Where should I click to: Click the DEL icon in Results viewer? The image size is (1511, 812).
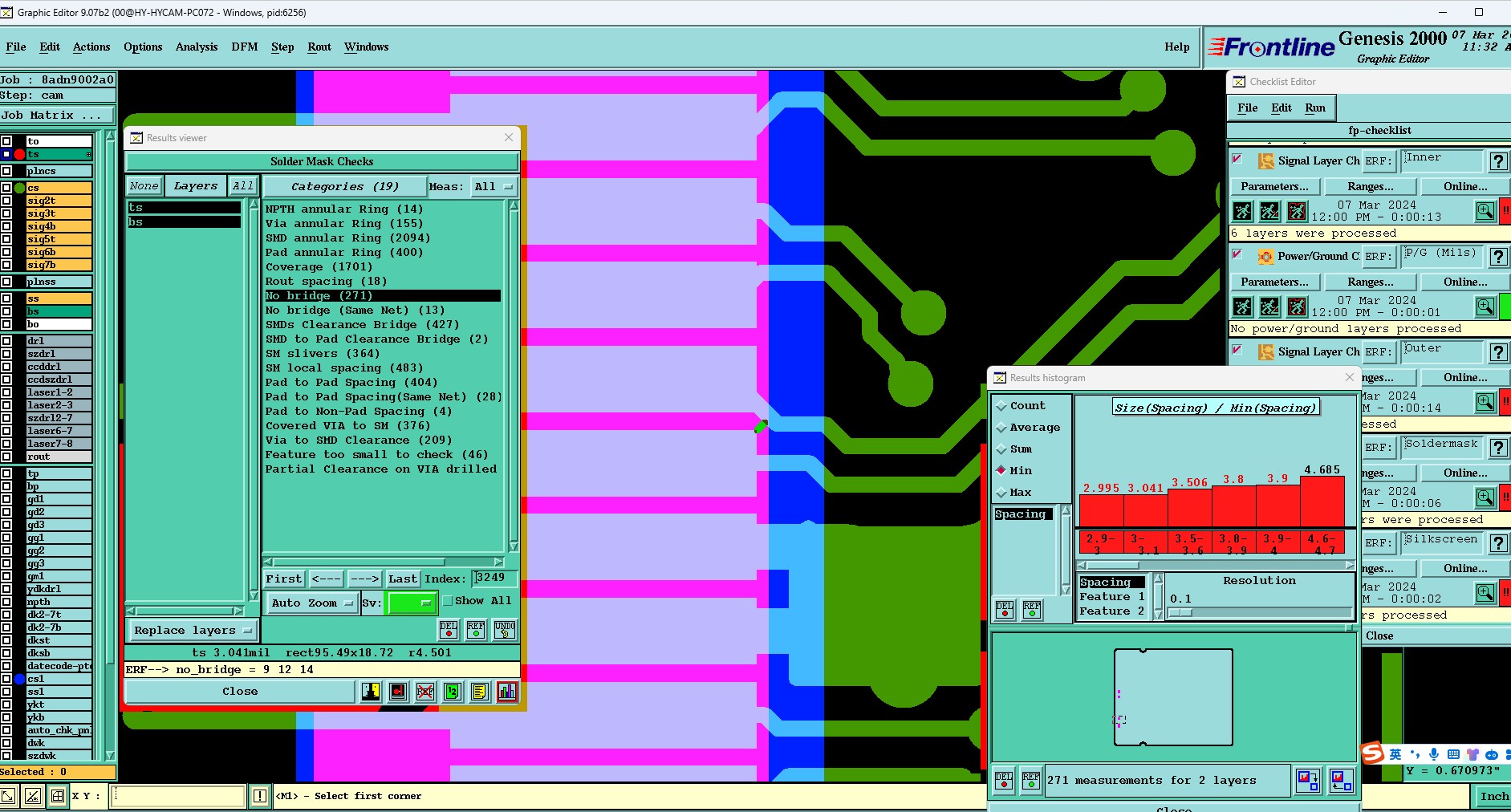449,630
